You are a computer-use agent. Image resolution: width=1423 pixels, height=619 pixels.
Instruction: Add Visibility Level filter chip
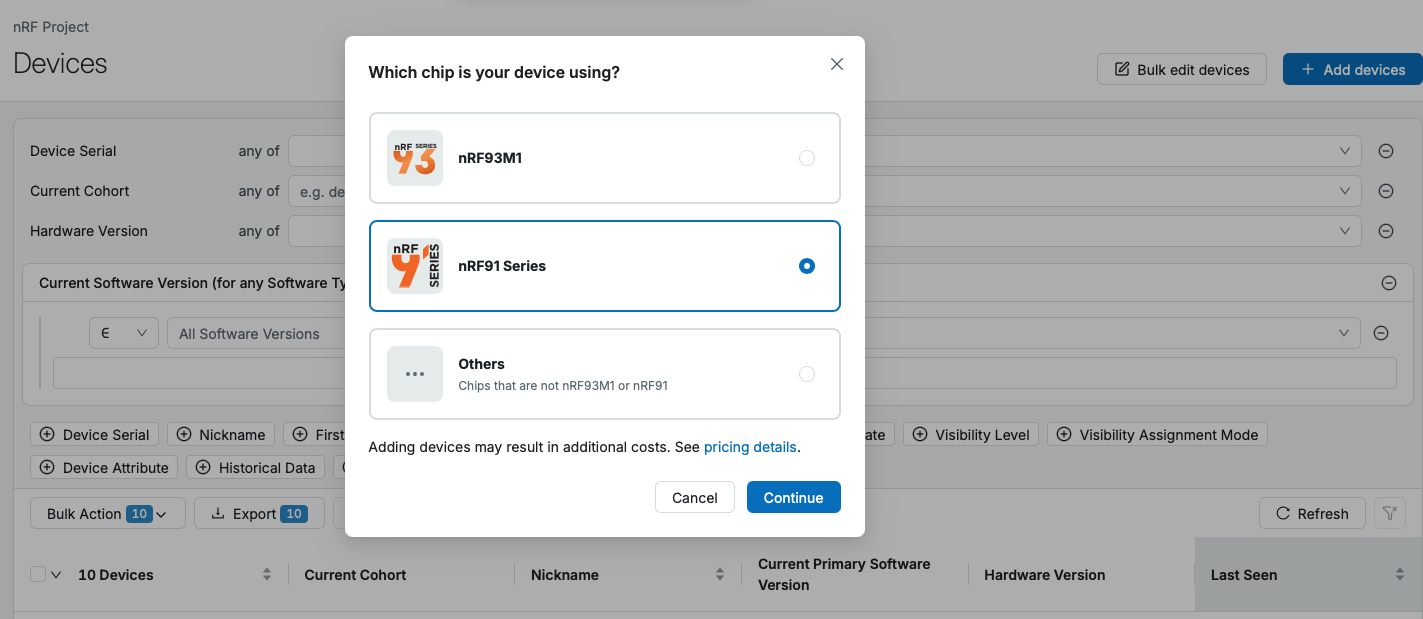tap(971, 434)
